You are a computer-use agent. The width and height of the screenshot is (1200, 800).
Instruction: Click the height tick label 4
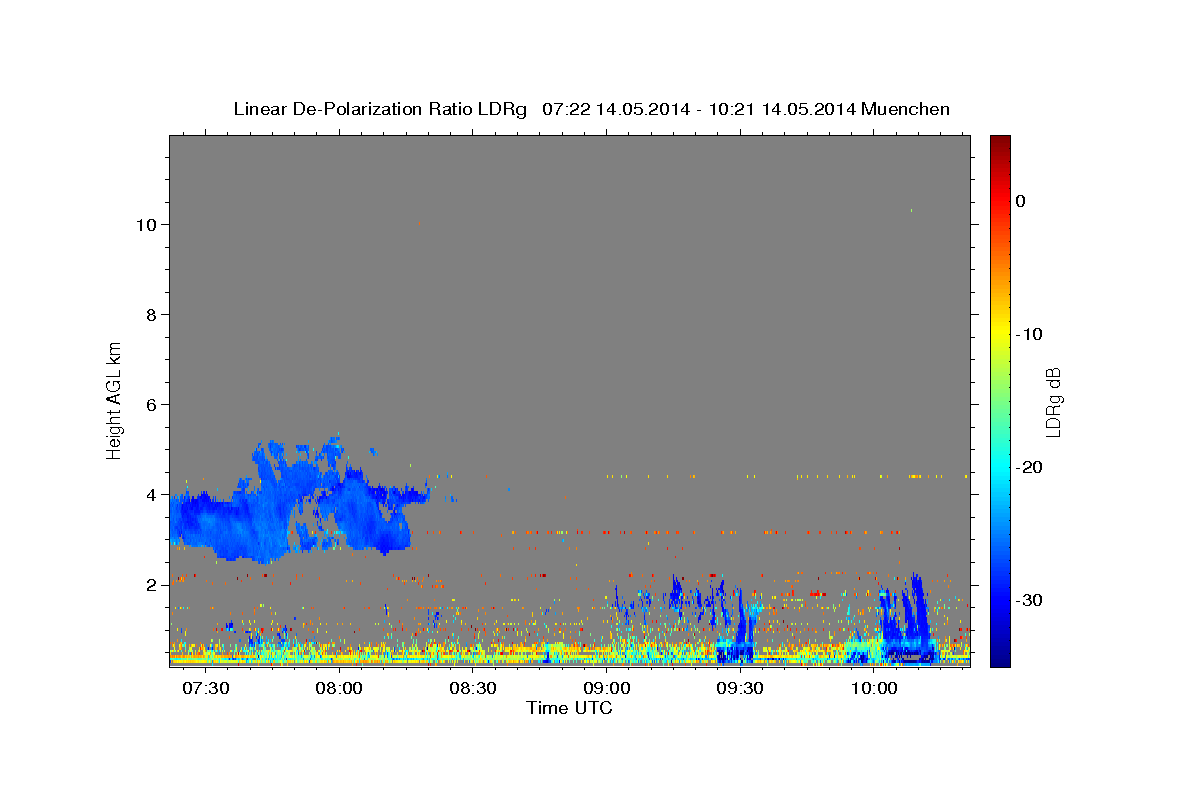tap(152, 495)
